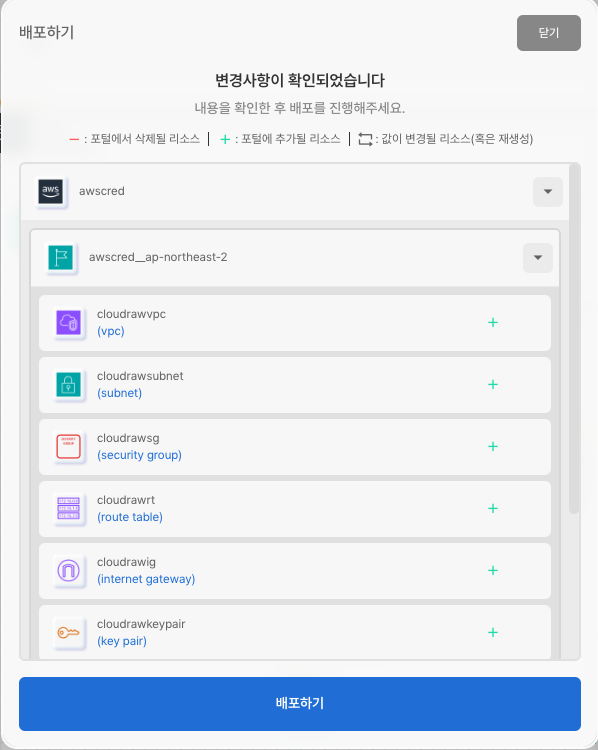The width and height of the screenshot is (598, 750).
Task: Click the plus icon on cloudrawsg row
Action: point(493,446)
